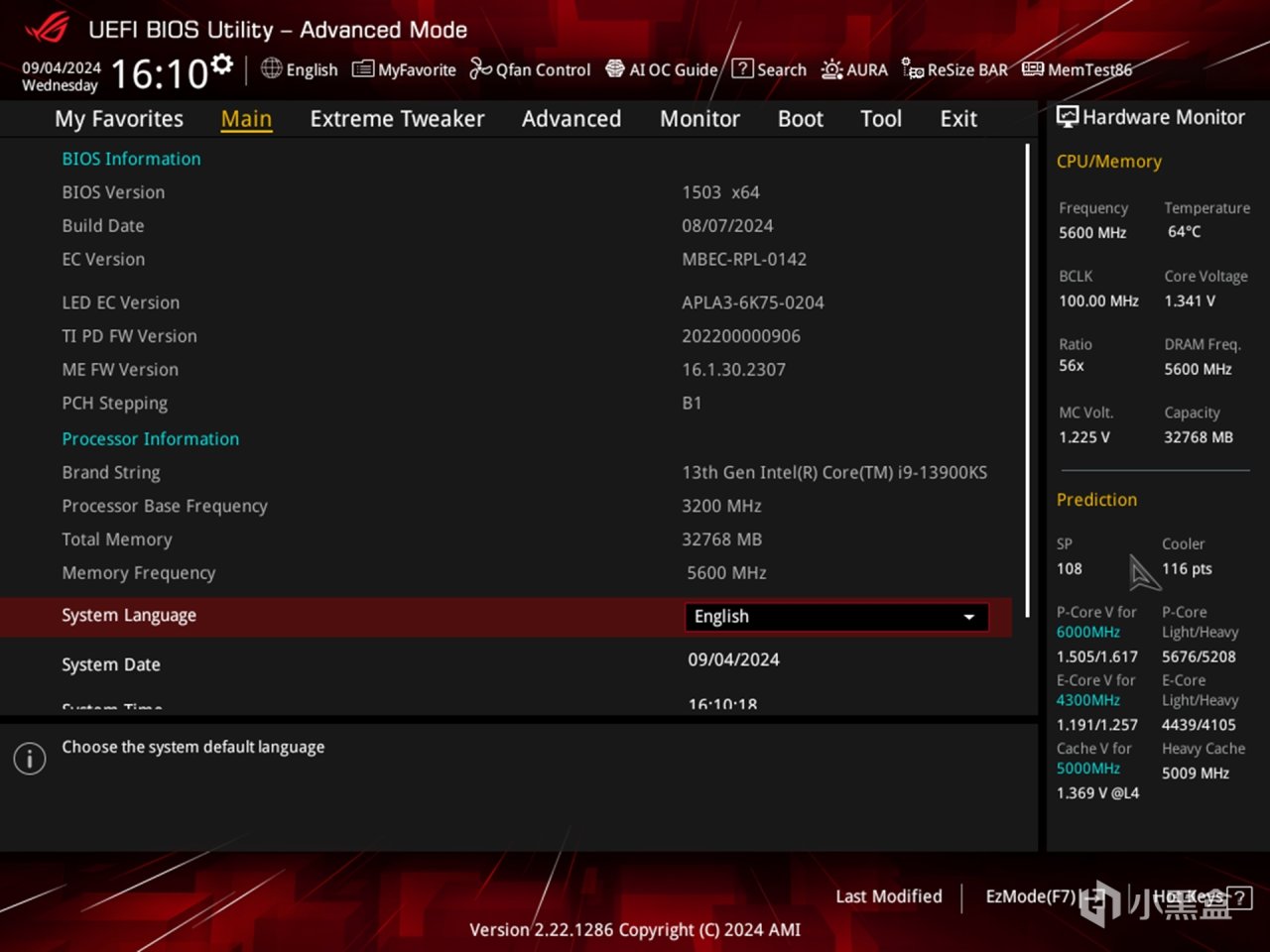Click the Cache 5000MHz link
The height and width of the screenshot is (952, 1270).
pyautogui.click(x=1088, y=770)
